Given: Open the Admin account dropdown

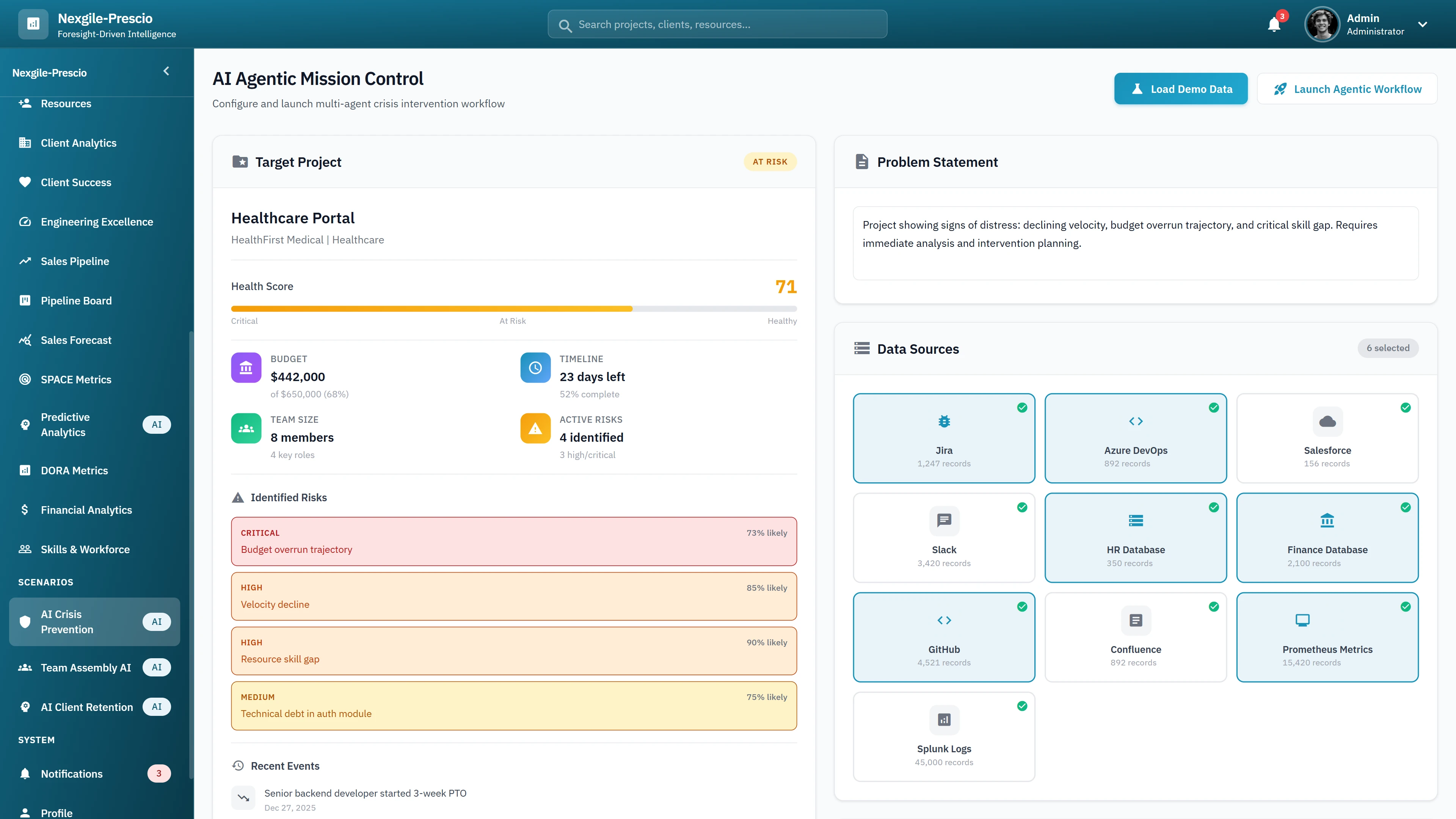Looking at the screenshot, I should [x=1423, y=24].
